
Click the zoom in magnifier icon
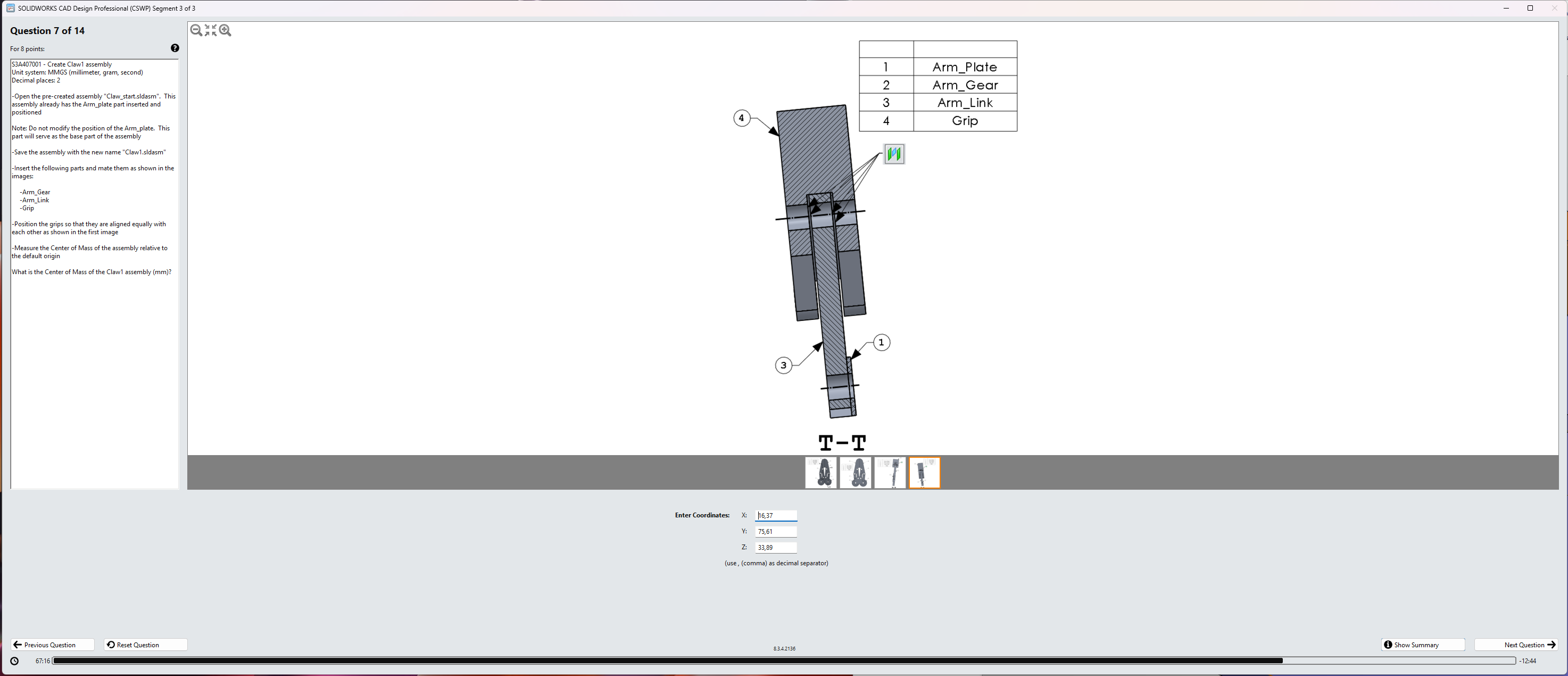tap(225, 30)
